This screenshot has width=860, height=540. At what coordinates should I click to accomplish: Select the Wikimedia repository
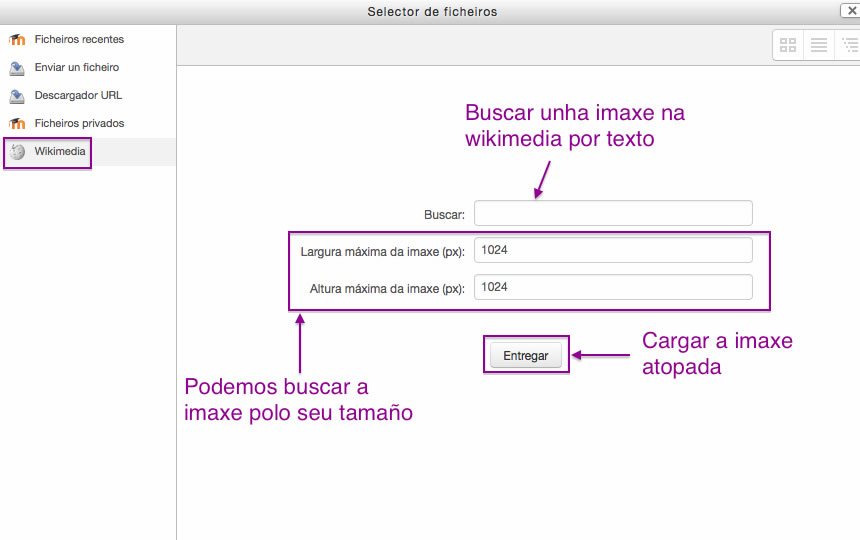[x=89, y=152]
